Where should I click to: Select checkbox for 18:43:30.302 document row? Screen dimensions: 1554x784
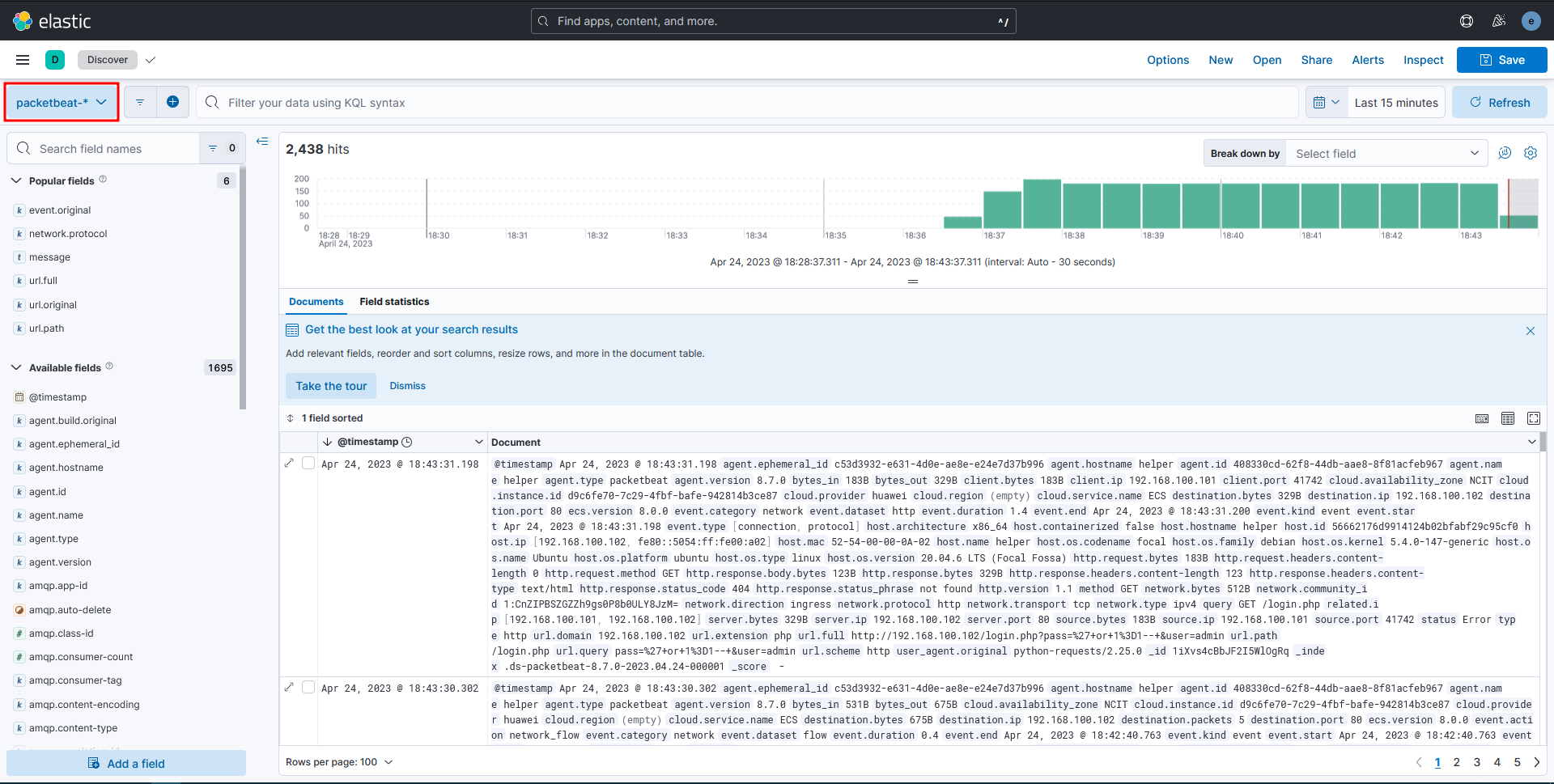click(x=308, y=688)
